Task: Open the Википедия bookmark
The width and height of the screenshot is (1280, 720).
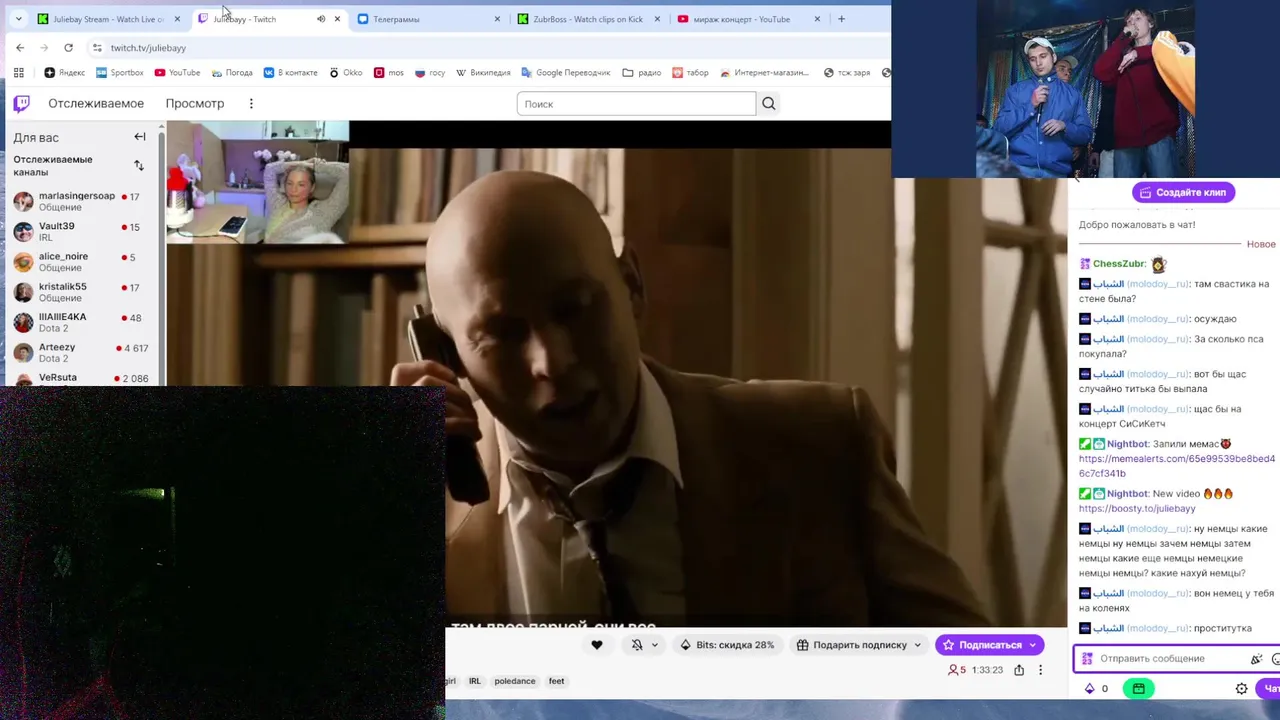Action: click(x=483, y=73)
